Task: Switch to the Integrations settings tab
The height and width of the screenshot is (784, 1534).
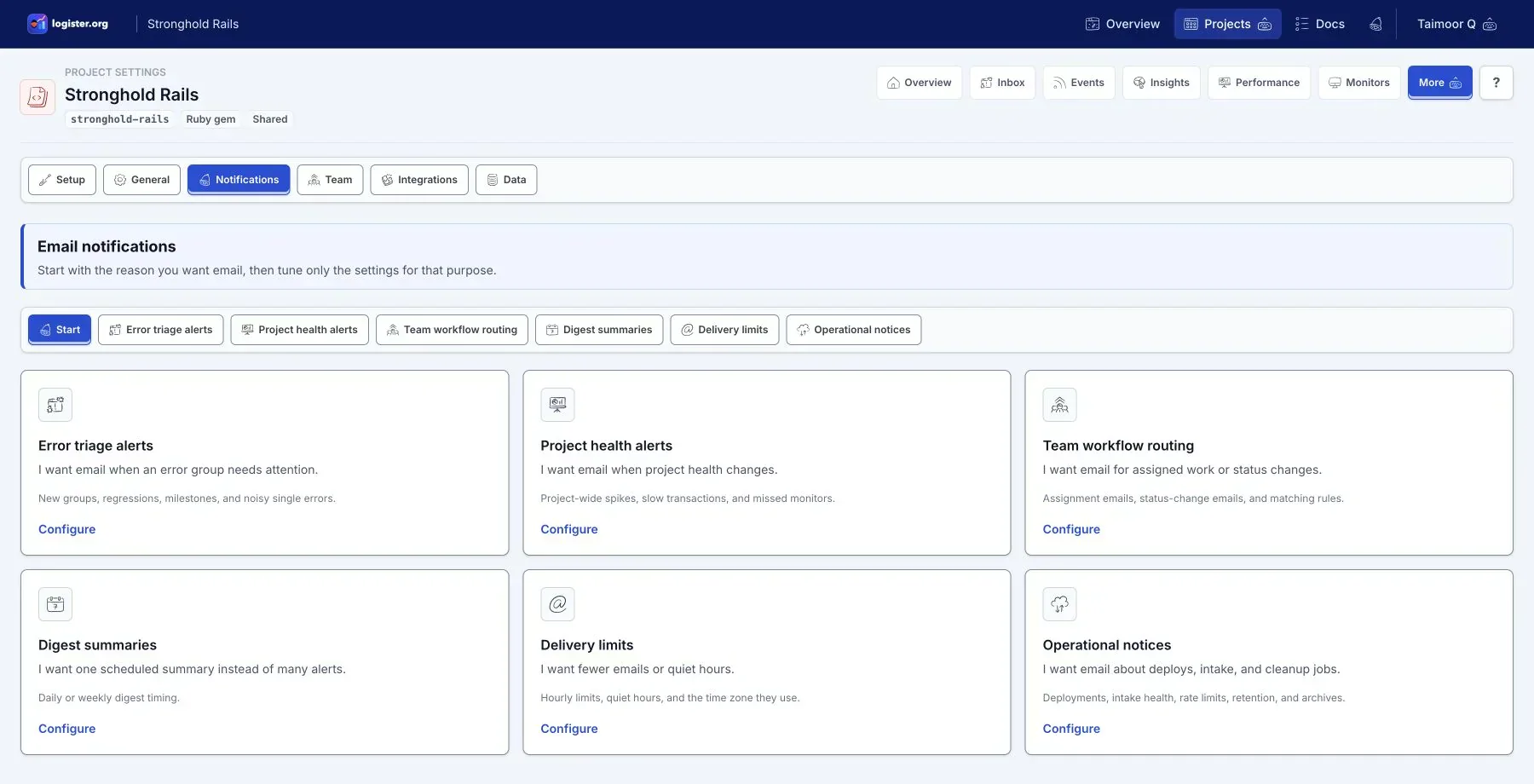Action: click(419, 180)
